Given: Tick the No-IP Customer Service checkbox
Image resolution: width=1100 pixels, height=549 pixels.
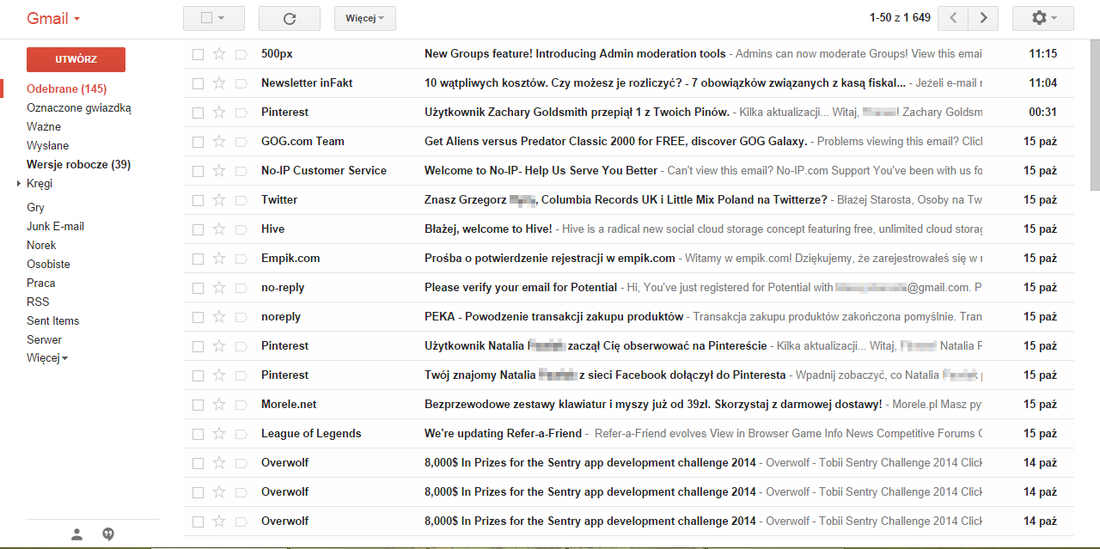Looking at the screenshot, I should point(198,170).
